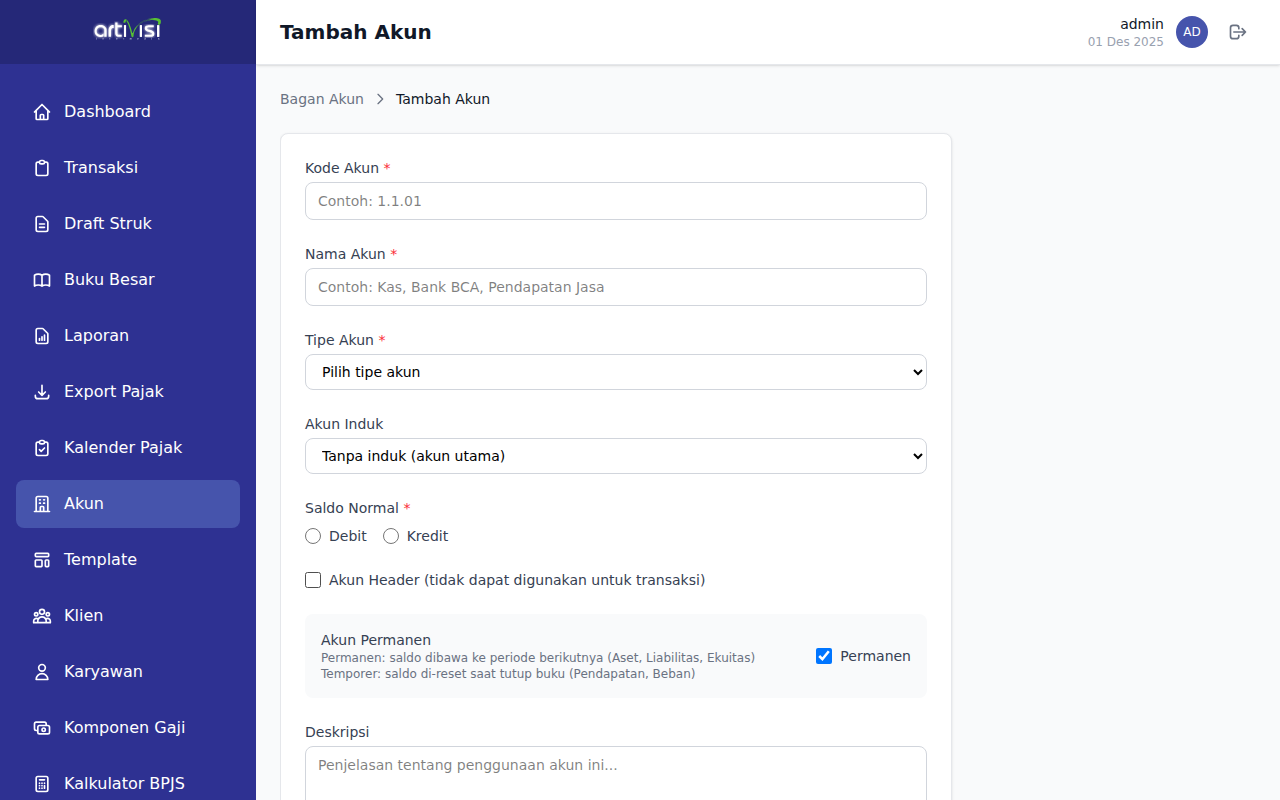
Task: Click the Transaksi clipboard icon
Action: pyautogui.click(x=42, y=168)
